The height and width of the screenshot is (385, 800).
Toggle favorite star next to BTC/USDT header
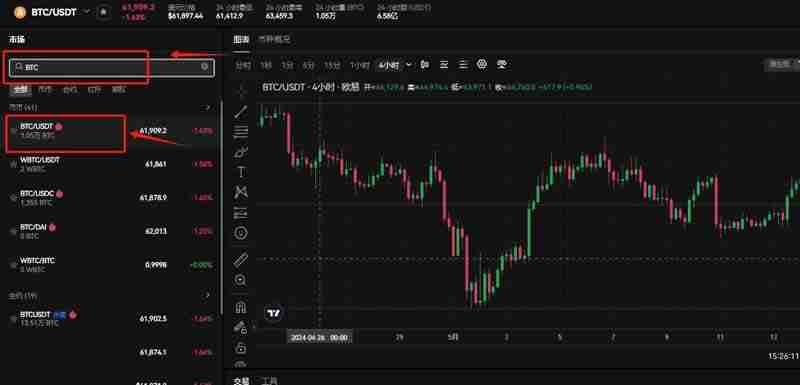click(104, 12)
